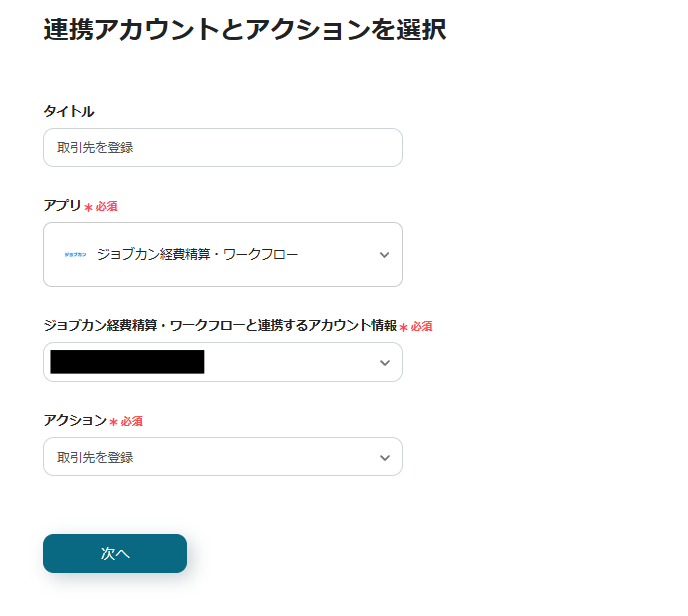Open the account information dropdown chevron
Image resolution: width=688 pixels, height=616 pixels.
384,363
